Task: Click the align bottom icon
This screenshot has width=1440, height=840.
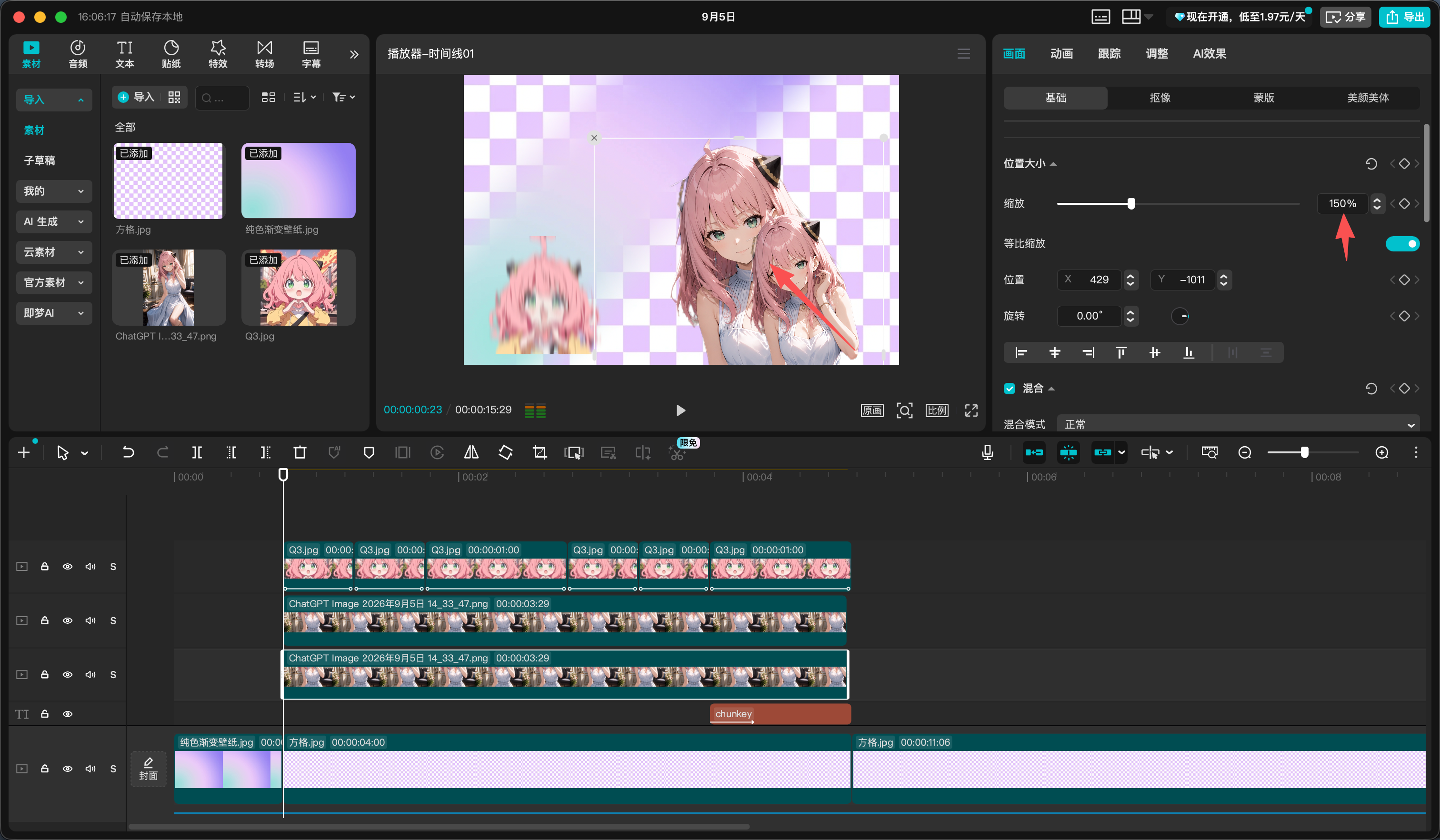Action: pyautogui.click(x=1189, y=352)
